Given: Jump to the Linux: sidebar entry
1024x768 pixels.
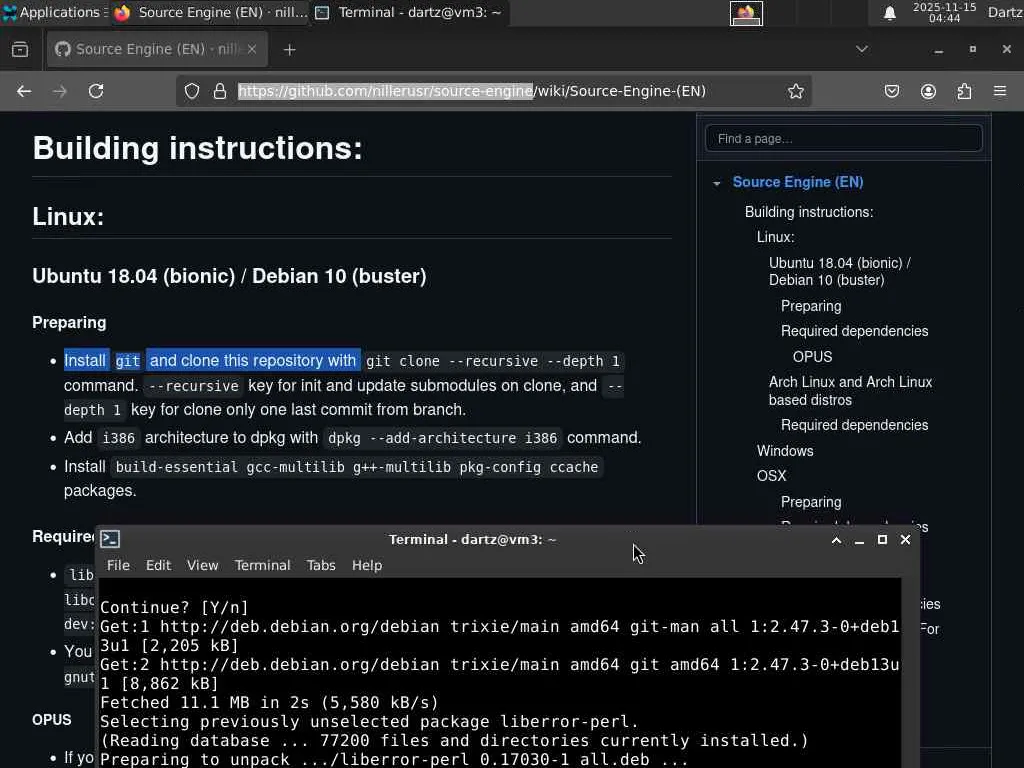Looking at the screenshot, I should (776, 237).
